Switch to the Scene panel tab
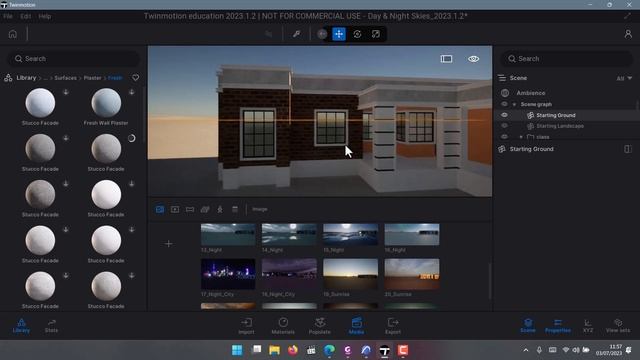640x360 pixels. coord(528,326)
